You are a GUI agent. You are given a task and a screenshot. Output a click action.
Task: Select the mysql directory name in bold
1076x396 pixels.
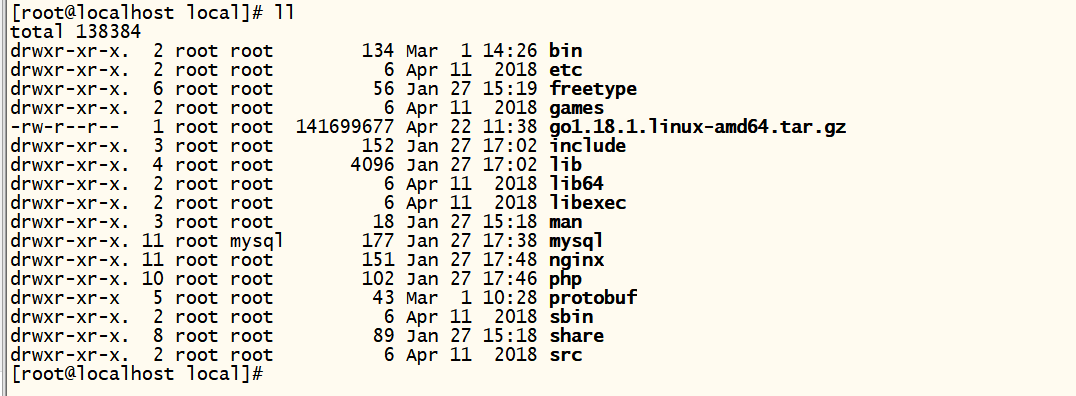[576, 242]
